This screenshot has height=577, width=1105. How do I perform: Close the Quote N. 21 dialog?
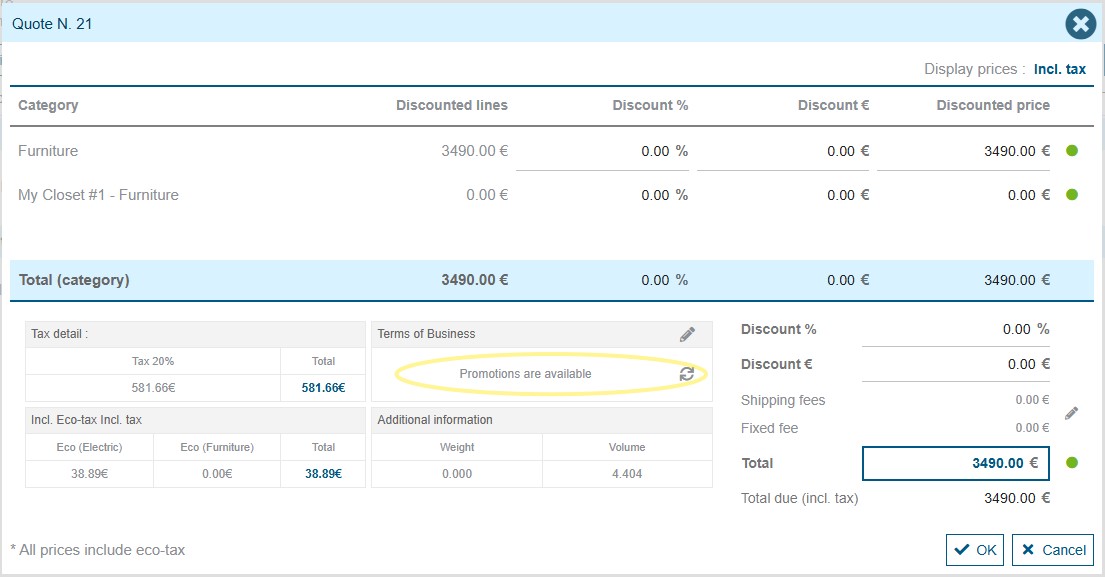coord(1080,24)
